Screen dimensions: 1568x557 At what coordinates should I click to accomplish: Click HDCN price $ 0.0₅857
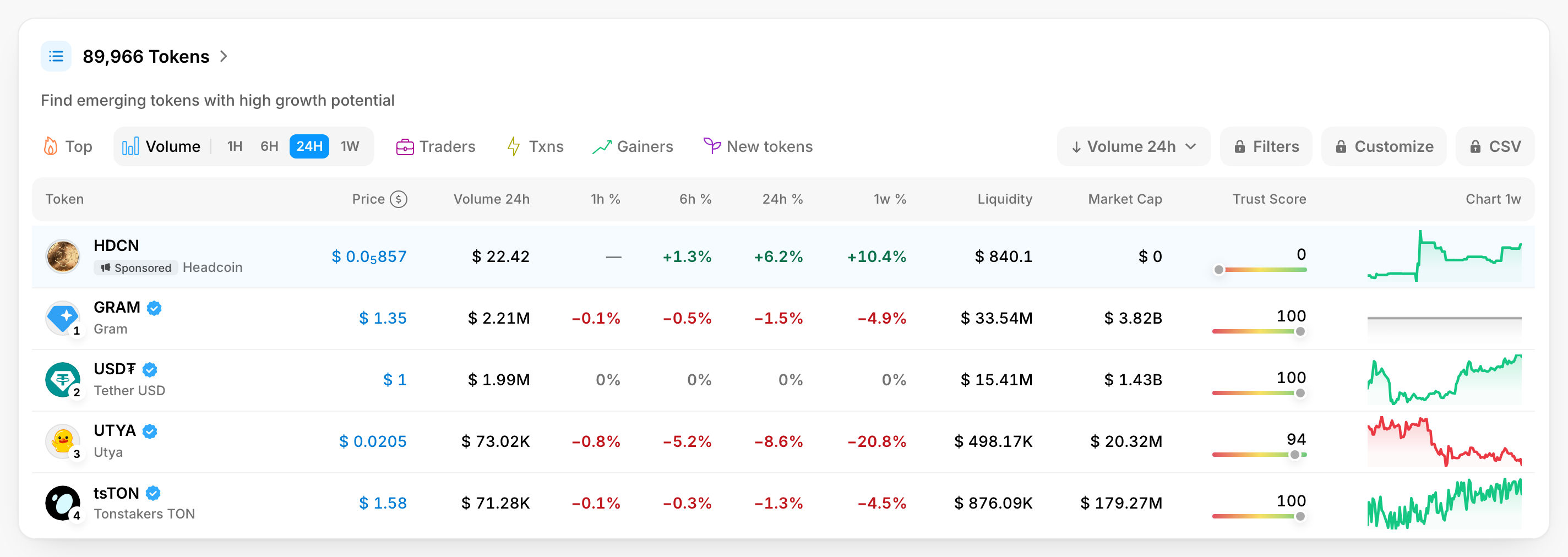pos(369,257)
